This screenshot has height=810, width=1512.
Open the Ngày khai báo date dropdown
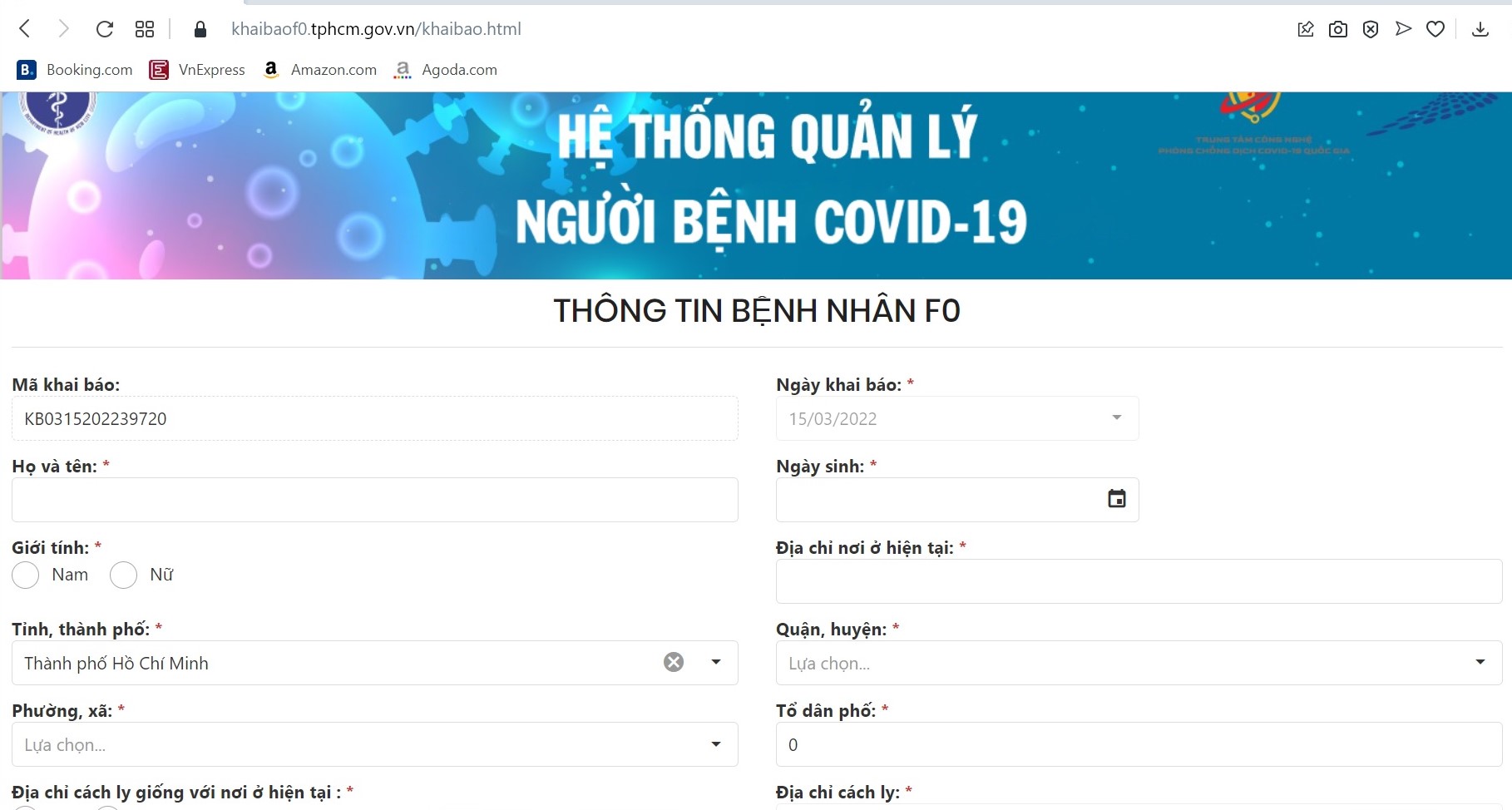tap(1115, 418)
